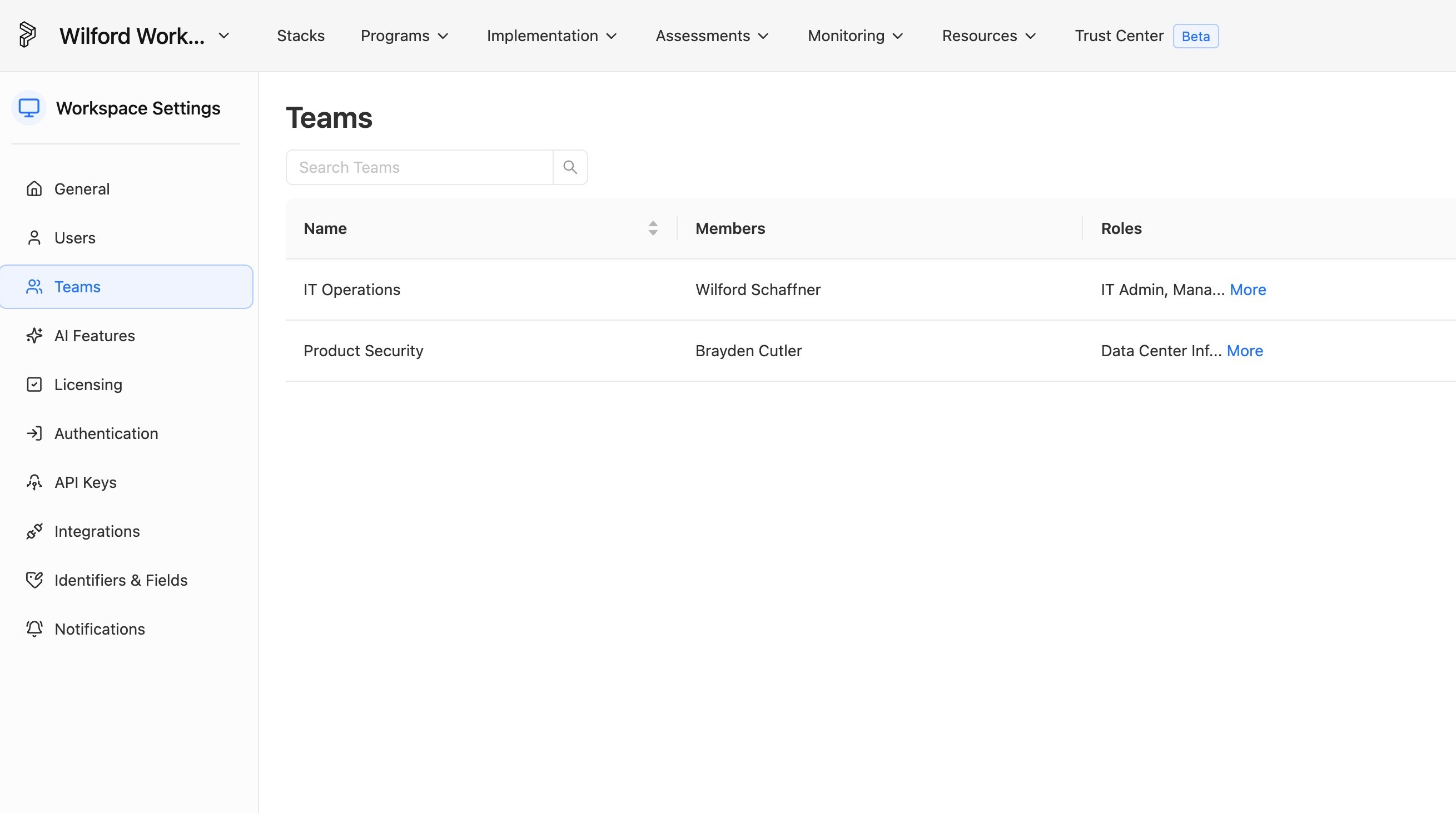The height and width of the screenshot is (813, 1456).
Task: Click the API Keys icon
Action: point(34,482)
